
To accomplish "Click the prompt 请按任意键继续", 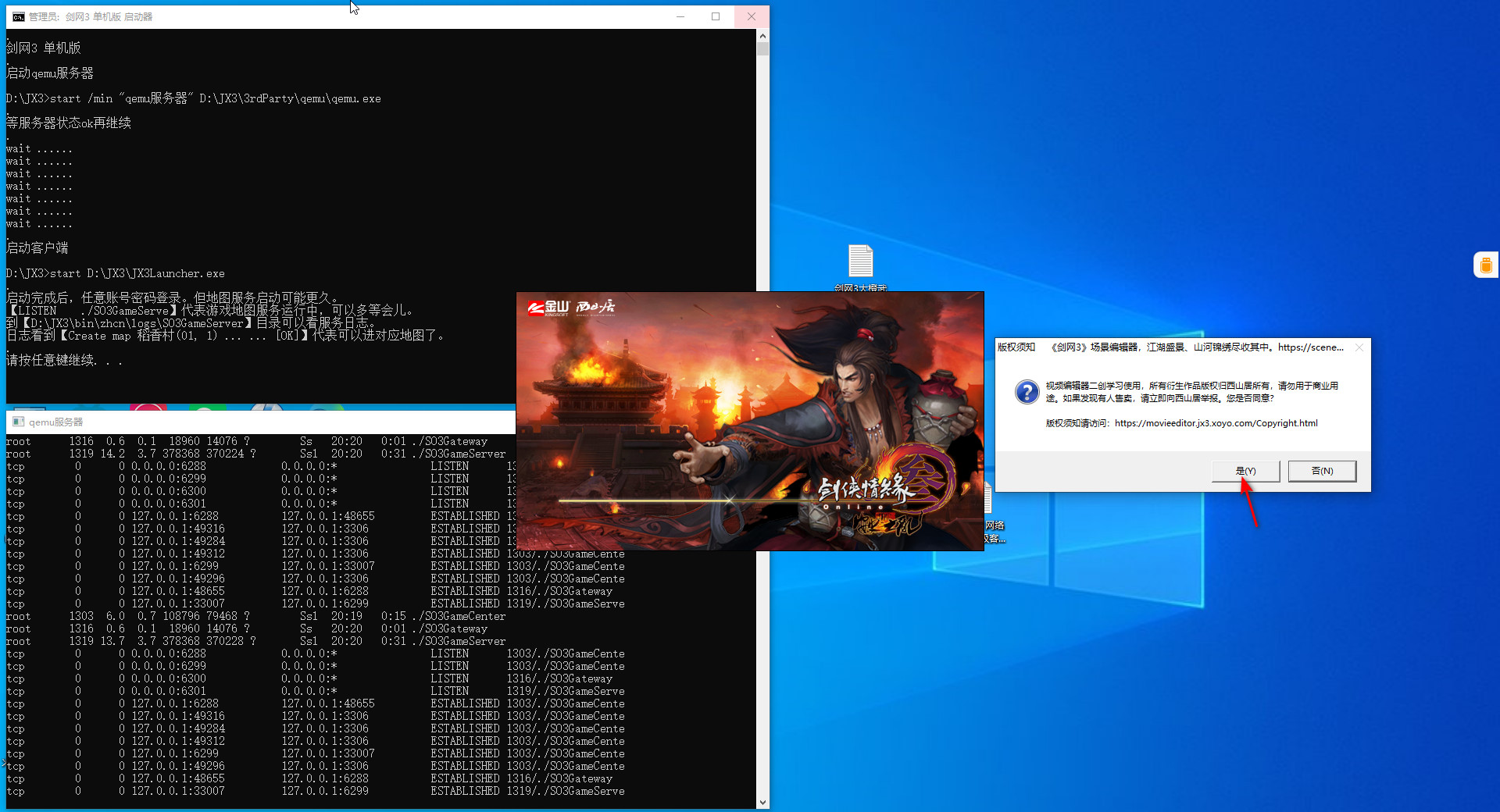I will click(x=64, y=361).
